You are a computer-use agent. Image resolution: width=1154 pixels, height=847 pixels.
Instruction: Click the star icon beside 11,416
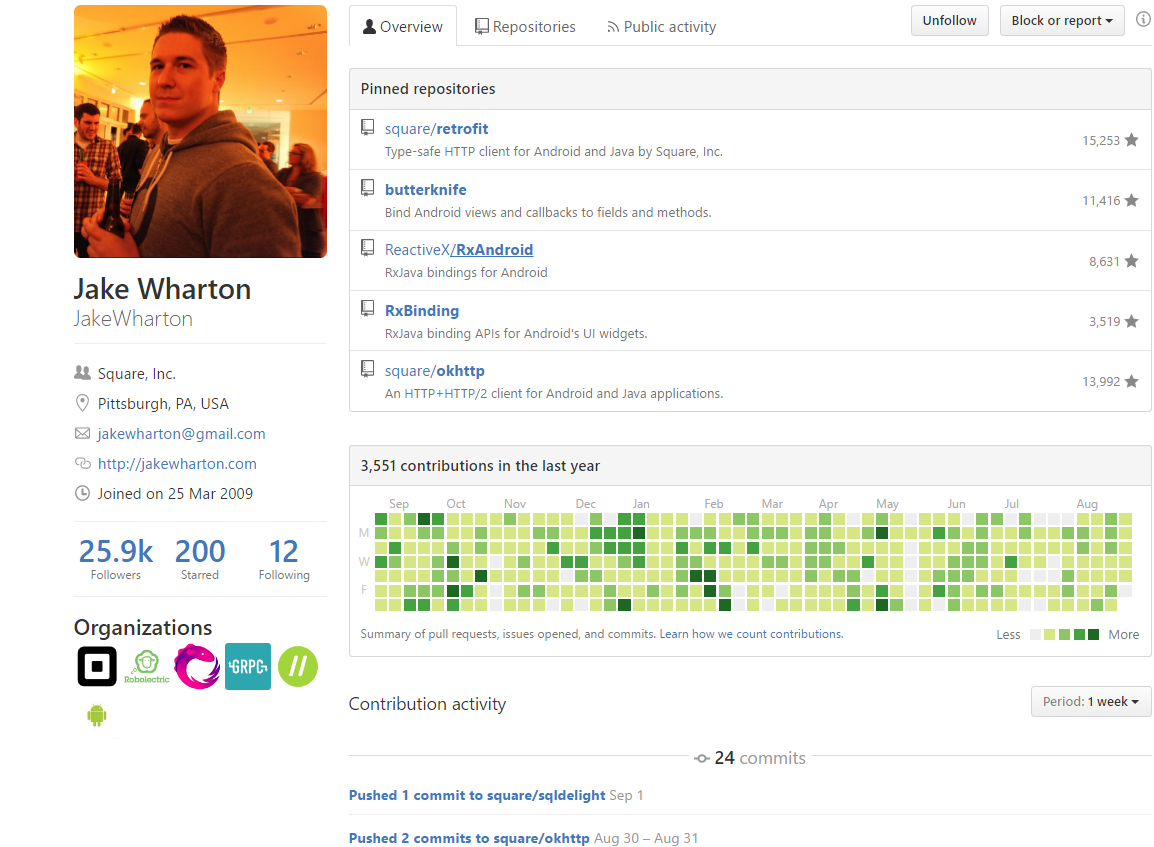click(x=1132, y=200)
